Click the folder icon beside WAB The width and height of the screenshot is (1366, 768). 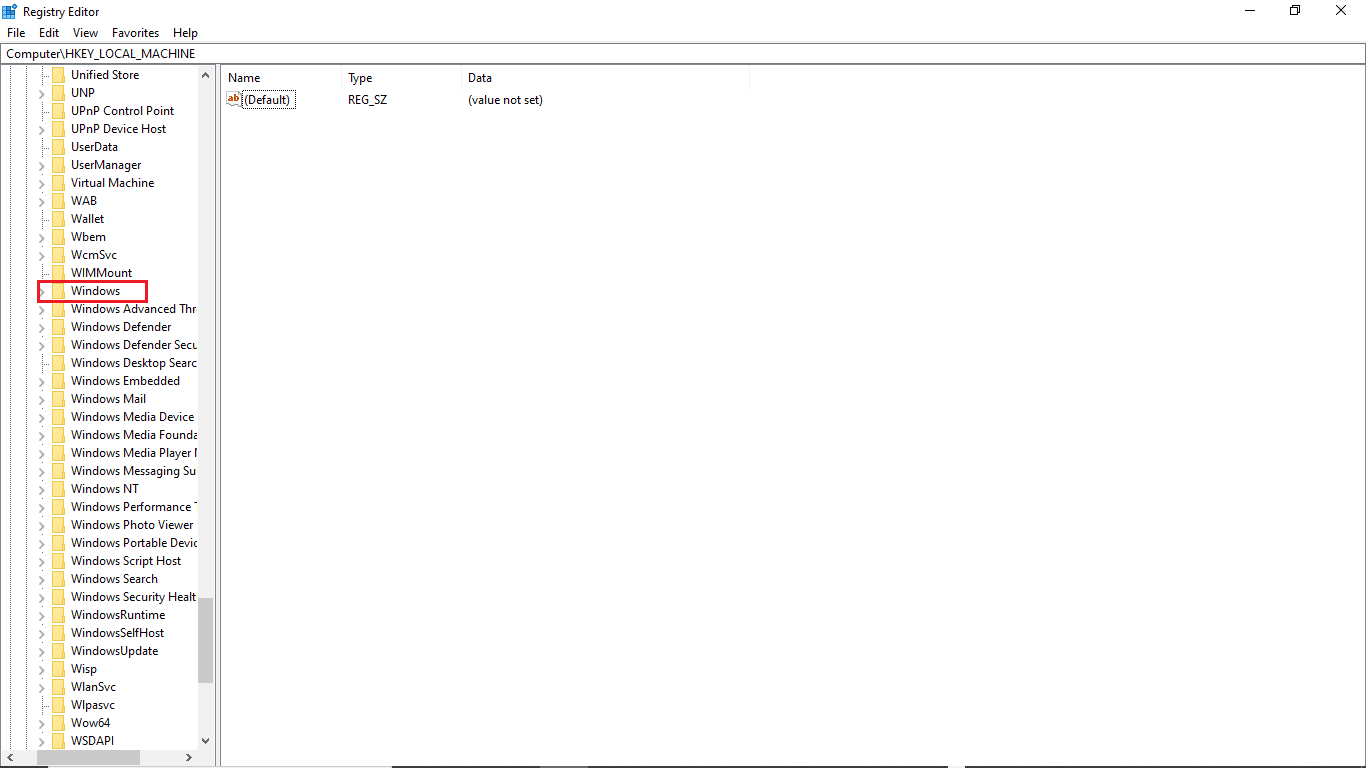click(58, 201)
